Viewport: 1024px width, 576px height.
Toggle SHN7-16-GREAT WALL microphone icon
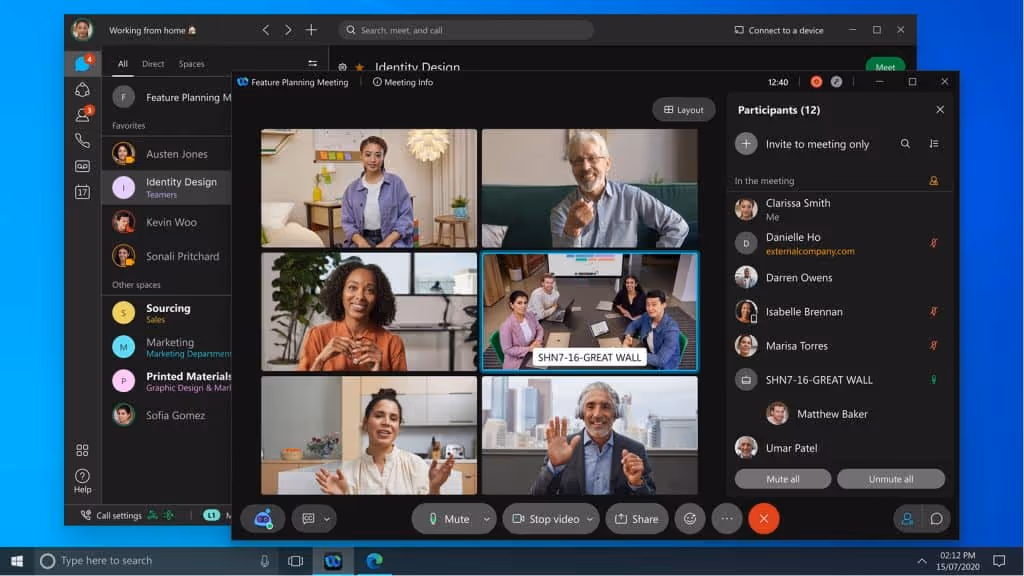coord(934,379)
